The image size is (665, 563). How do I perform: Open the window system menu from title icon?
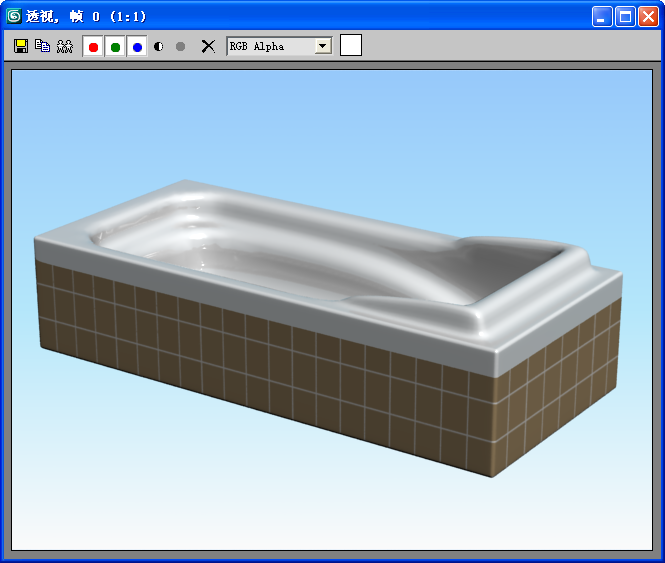click(14, 16)
